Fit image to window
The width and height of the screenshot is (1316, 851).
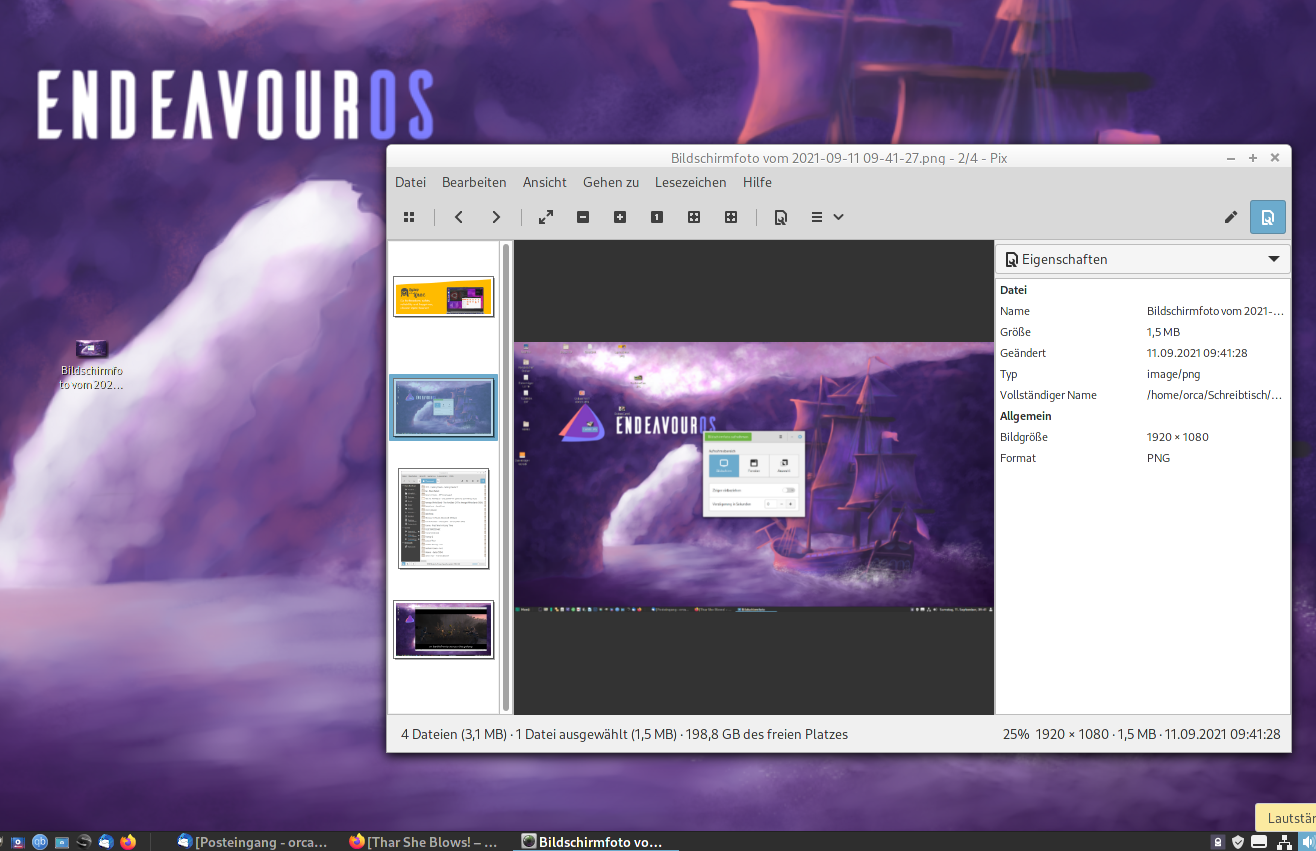click(694, 217)
